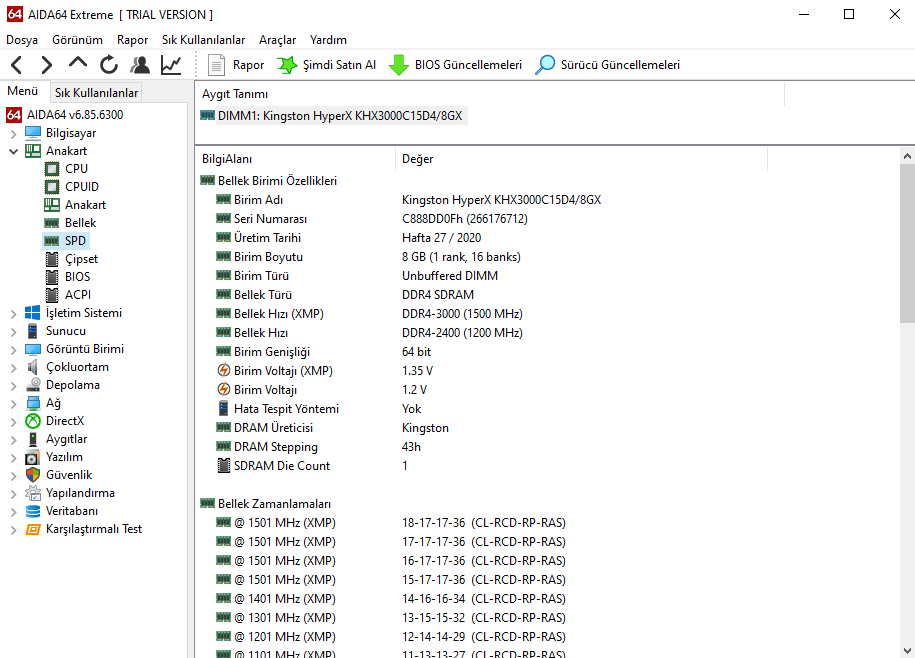This screenshot has width=915, height=658.
Task: Click the Sürücü Güncellemeleri button label
Action: 620,65
